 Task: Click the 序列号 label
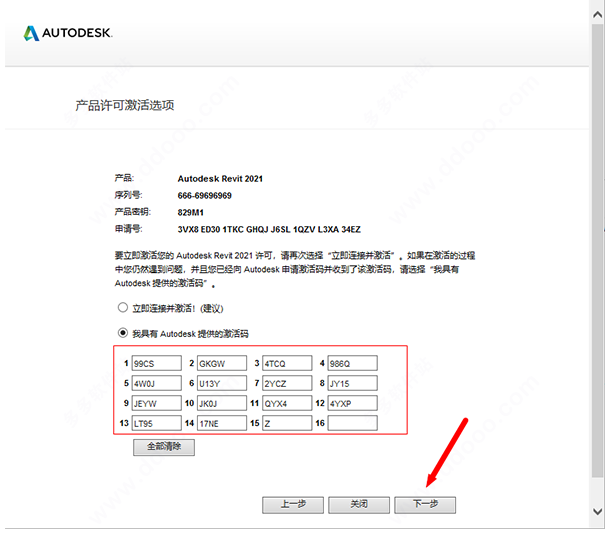coord(129,195)
